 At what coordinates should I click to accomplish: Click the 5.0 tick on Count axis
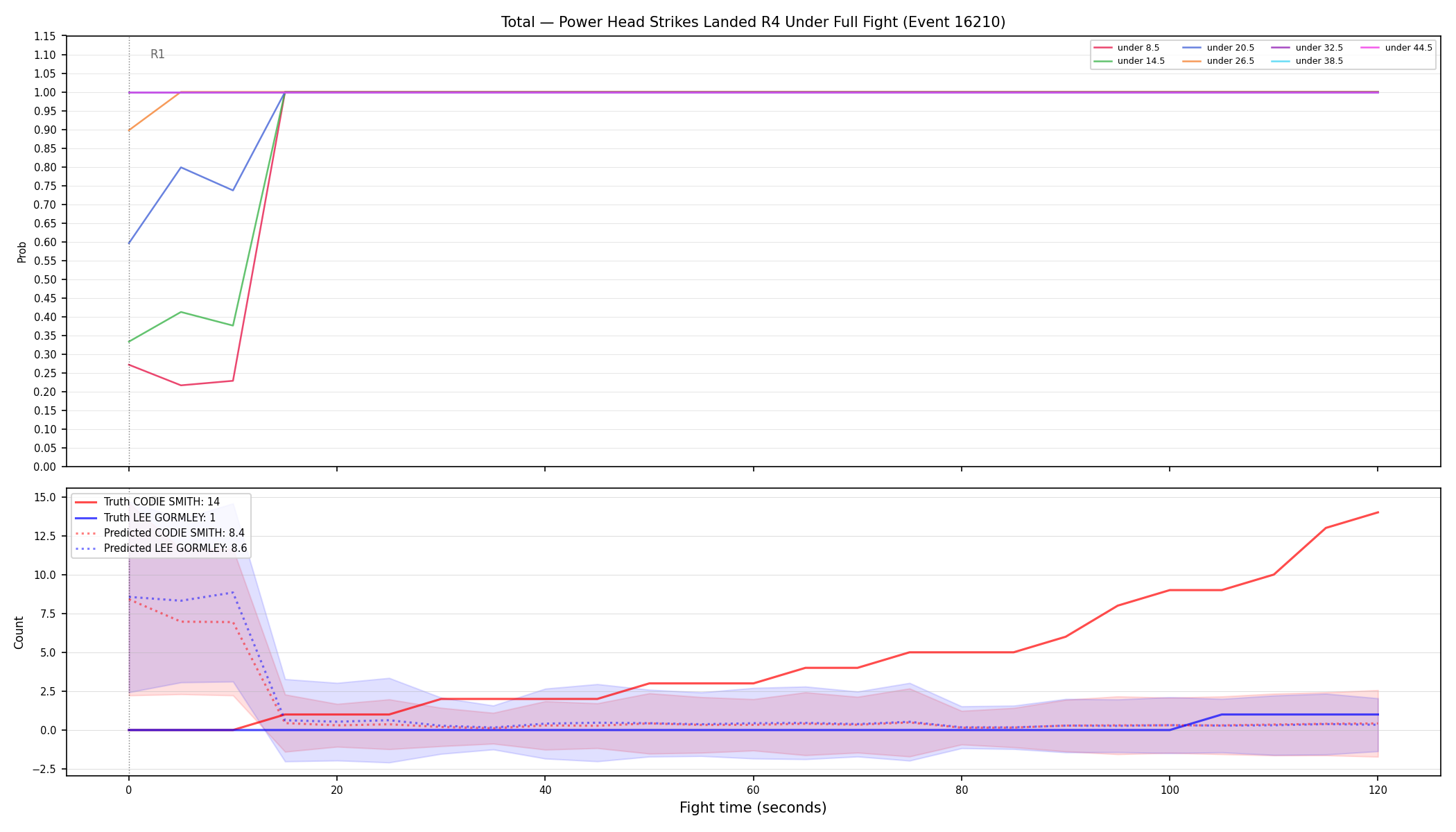point(48,652)
